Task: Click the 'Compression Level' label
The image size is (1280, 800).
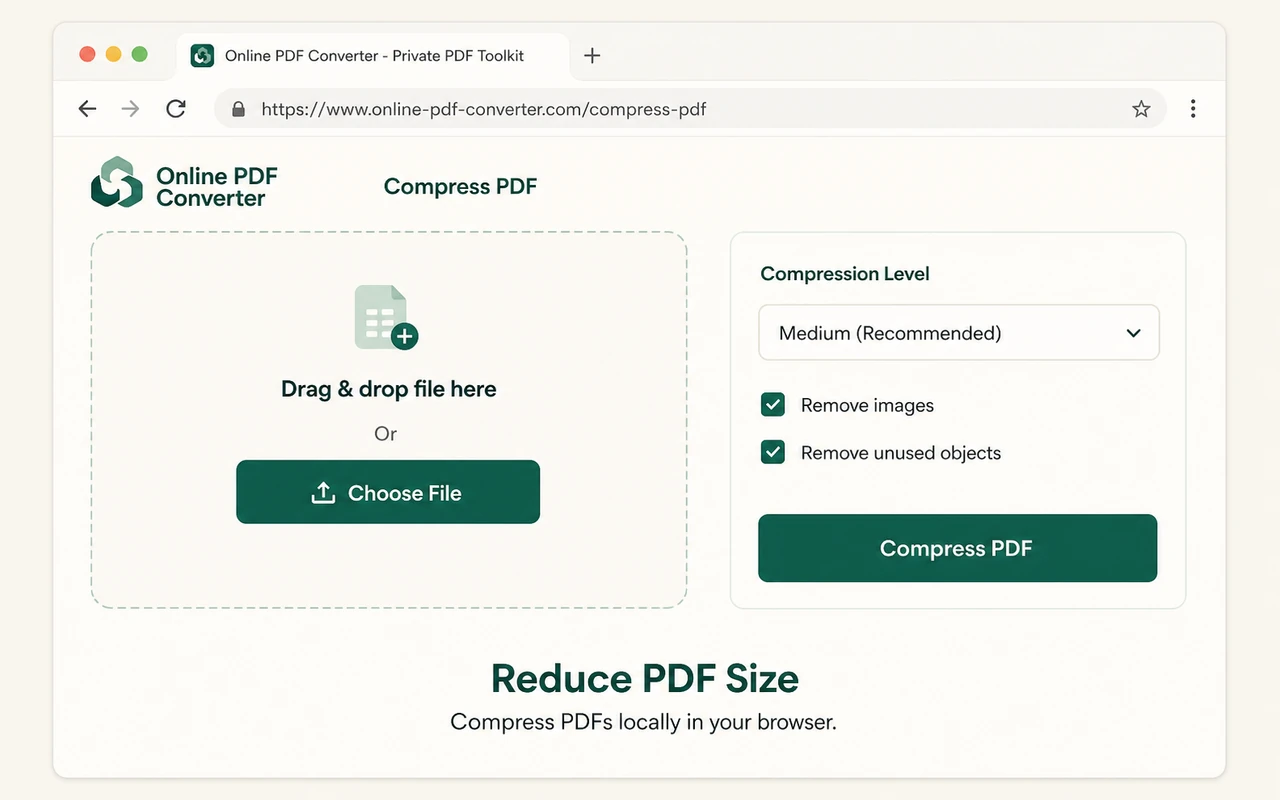Action: click(x=845, y=274)
